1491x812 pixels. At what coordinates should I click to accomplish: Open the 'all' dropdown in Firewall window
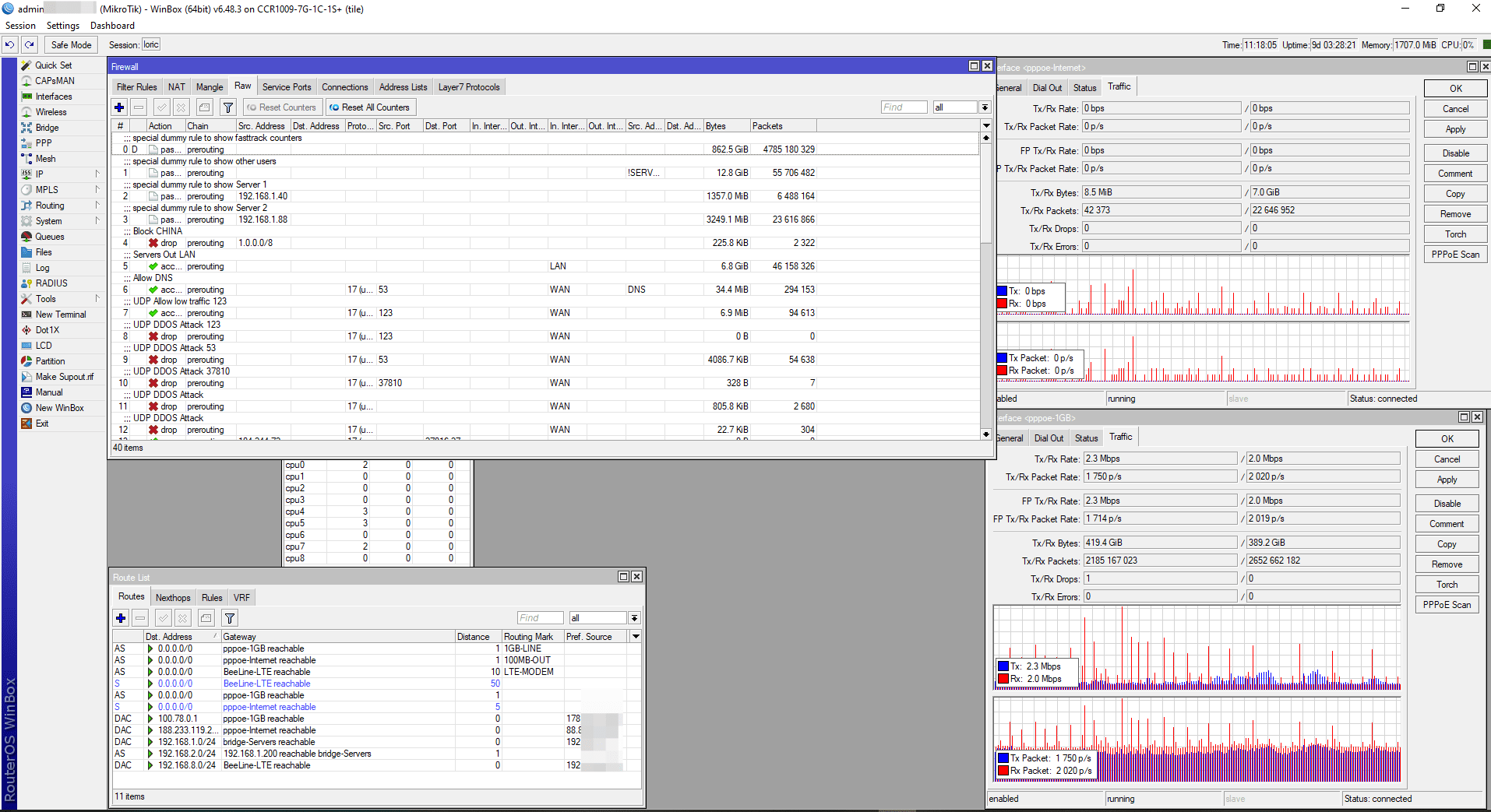tap(985, 107)
